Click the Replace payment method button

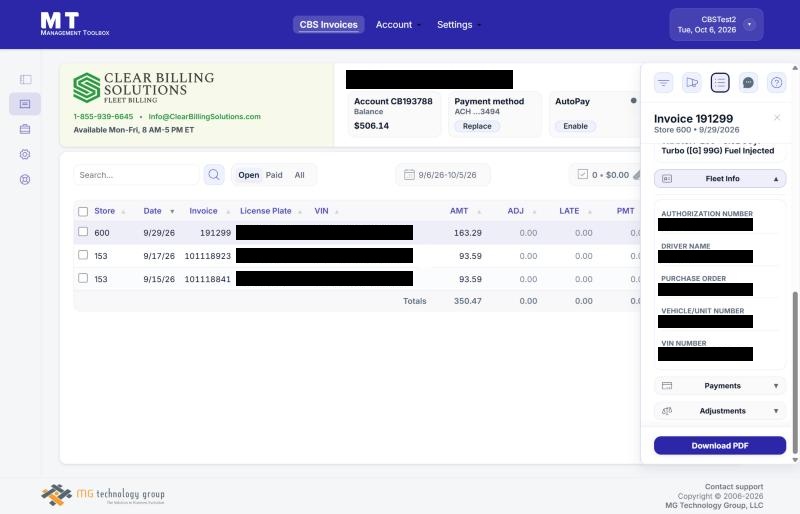[477, 126]
